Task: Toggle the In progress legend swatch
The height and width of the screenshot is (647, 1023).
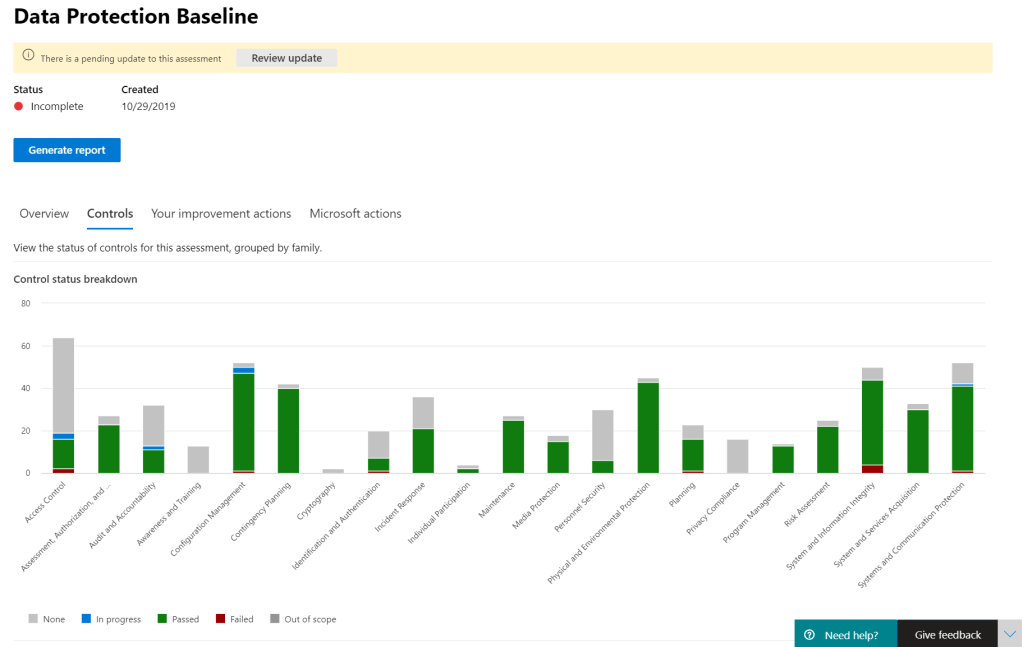Action: 86,620
